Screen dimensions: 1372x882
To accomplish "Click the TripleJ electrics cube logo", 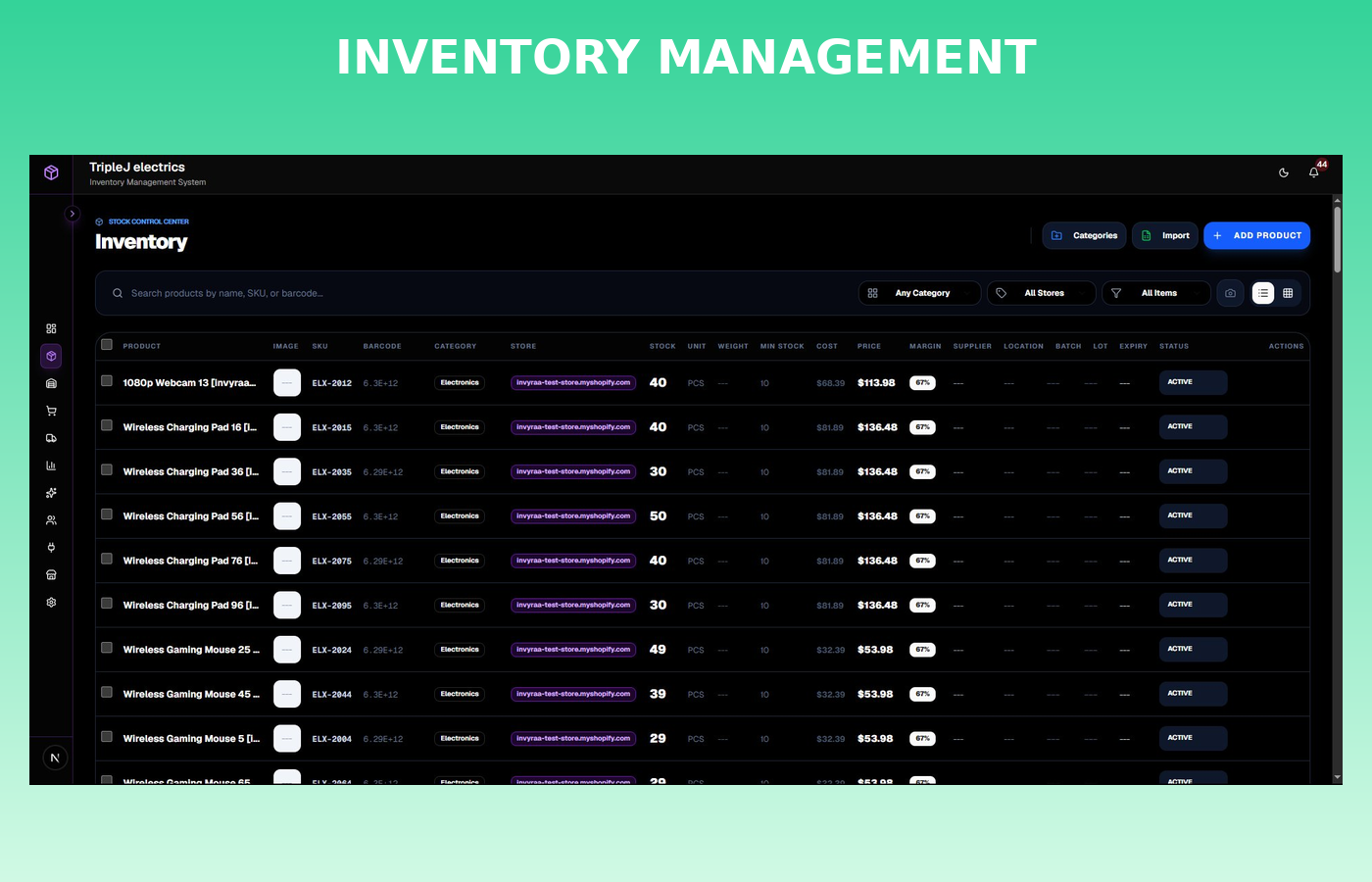I will click(x=51, y=172).
